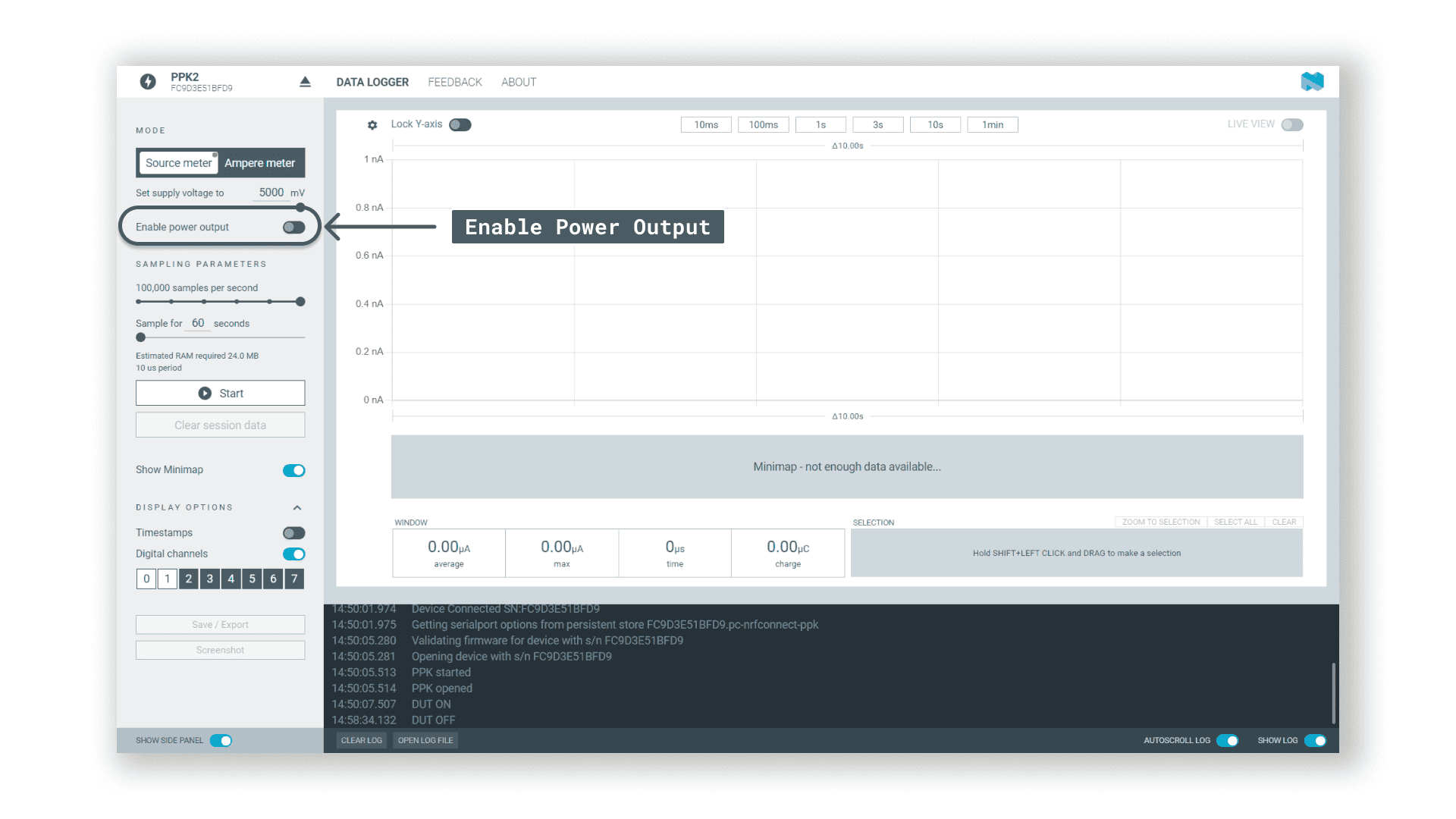Click the samples per second slider handle

pos(300,302)
